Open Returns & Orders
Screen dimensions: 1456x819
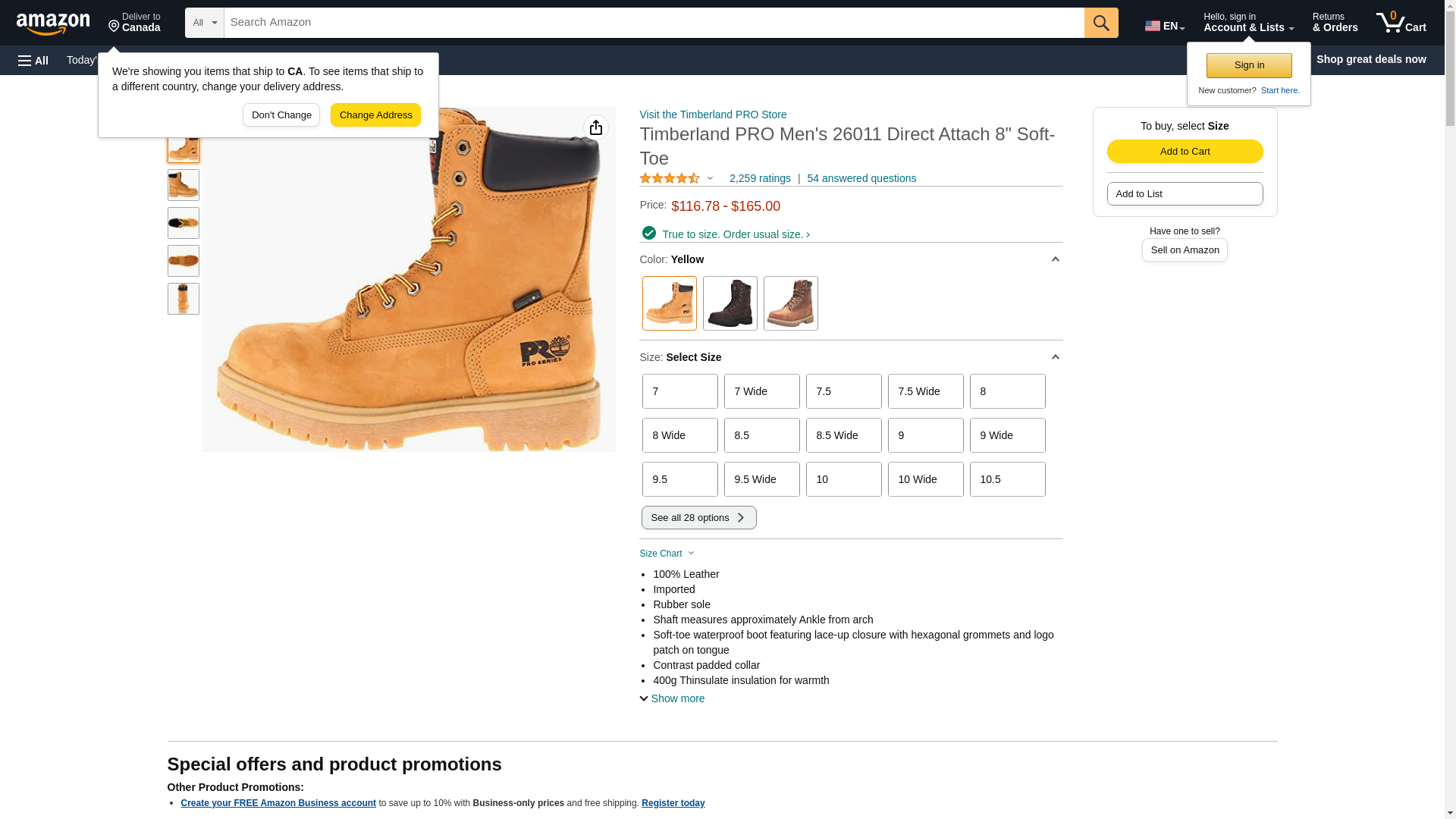(1334, 23)
